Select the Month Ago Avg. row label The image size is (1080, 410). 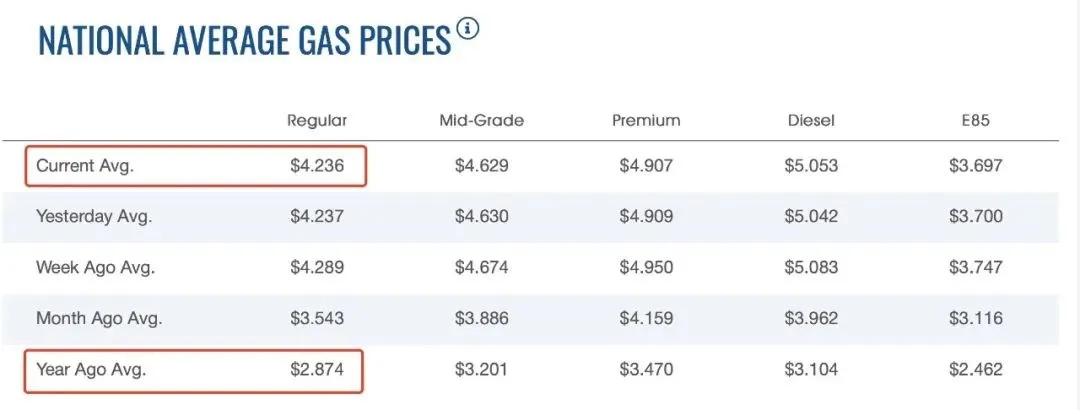click(x=99, y=319)
